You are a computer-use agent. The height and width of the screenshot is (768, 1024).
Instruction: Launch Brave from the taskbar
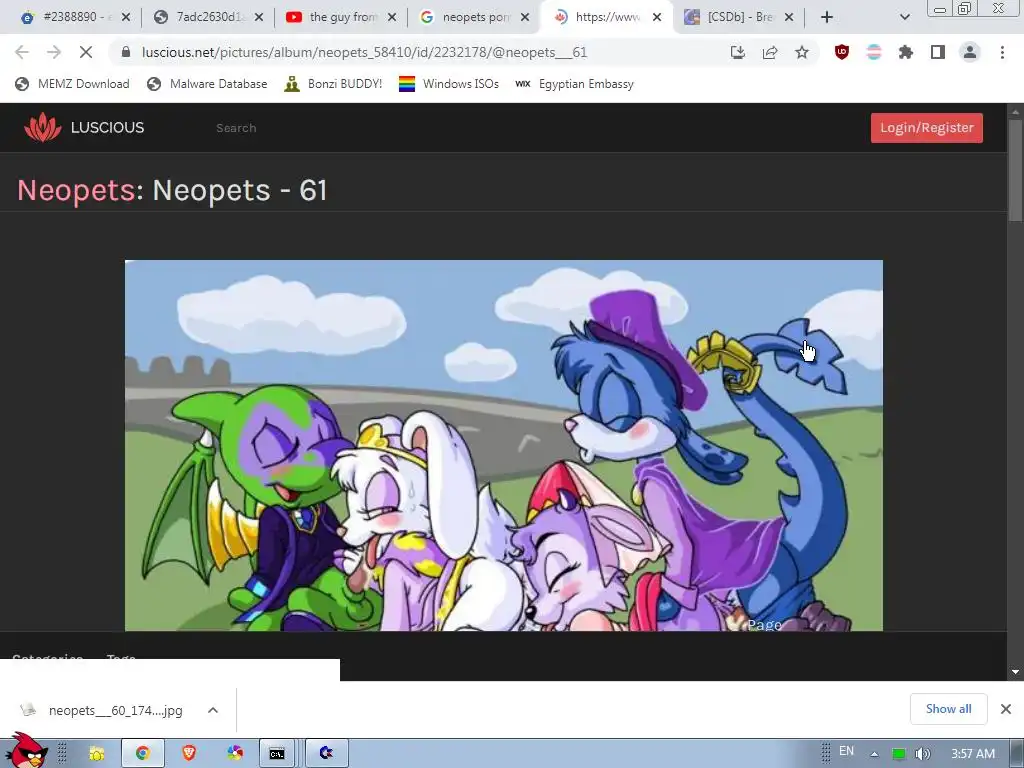189,754
